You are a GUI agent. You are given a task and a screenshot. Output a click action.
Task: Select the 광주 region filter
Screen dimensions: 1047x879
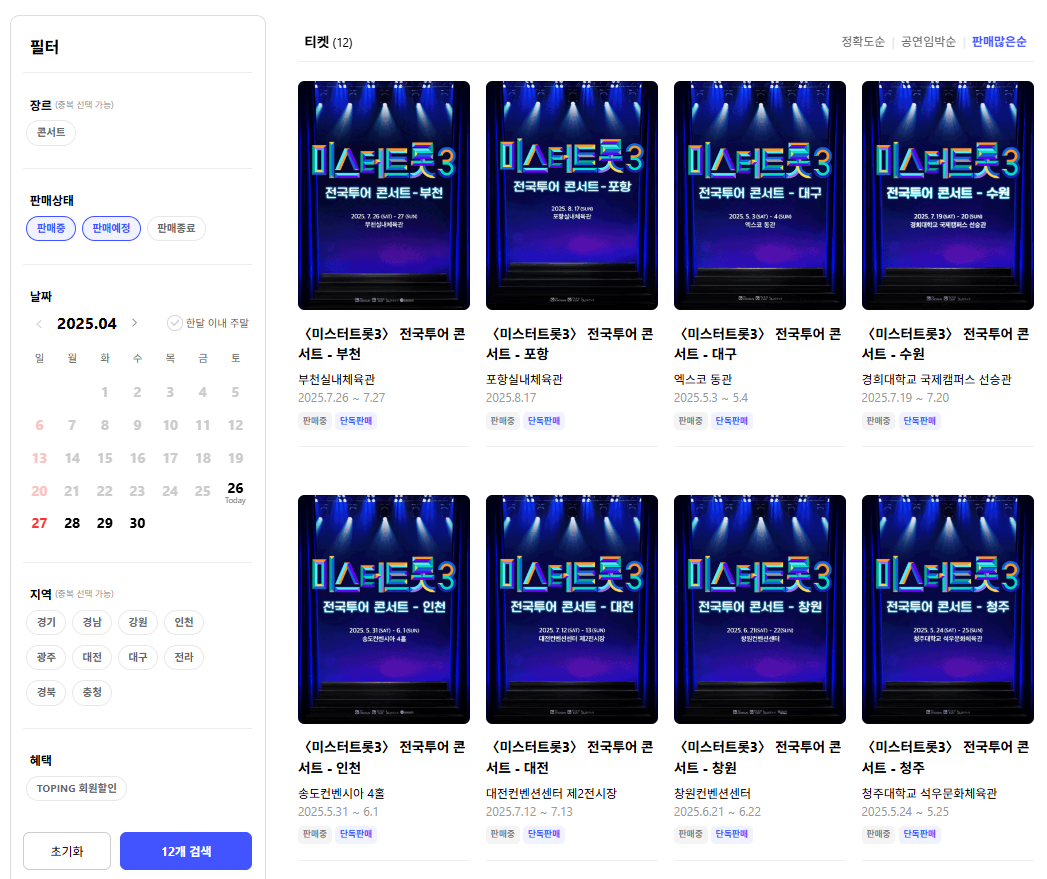click(46, 657)
